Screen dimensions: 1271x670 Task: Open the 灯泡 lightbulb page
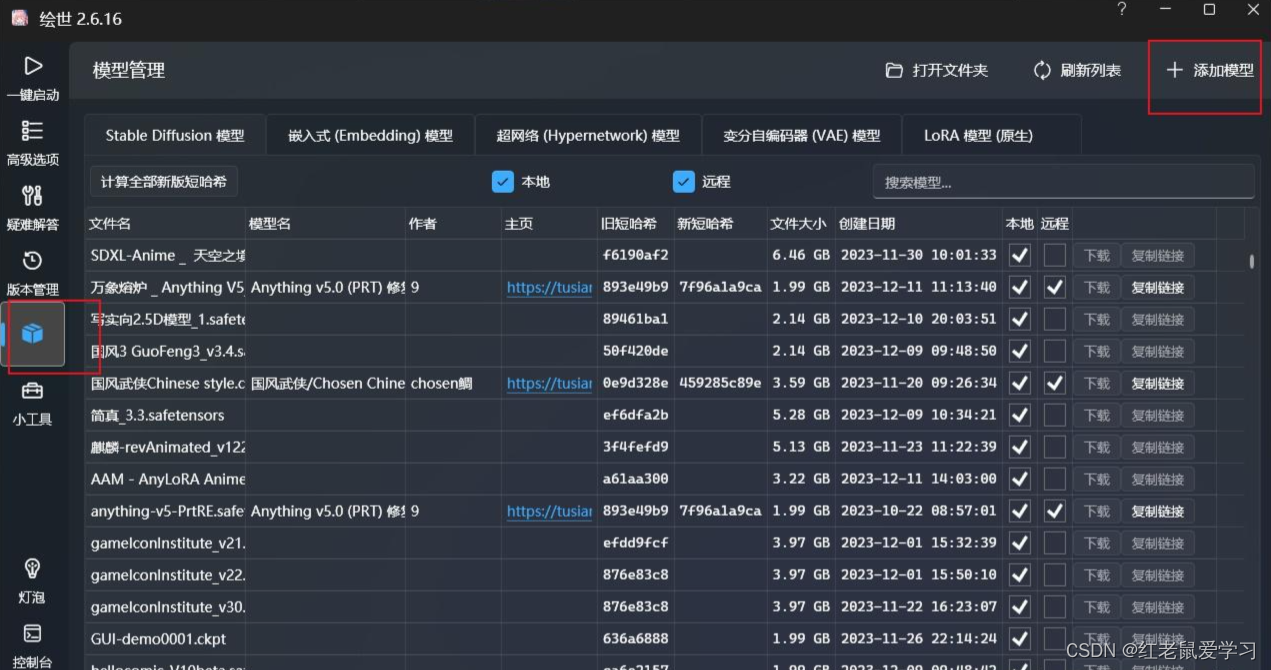click(x=33, y=580)
